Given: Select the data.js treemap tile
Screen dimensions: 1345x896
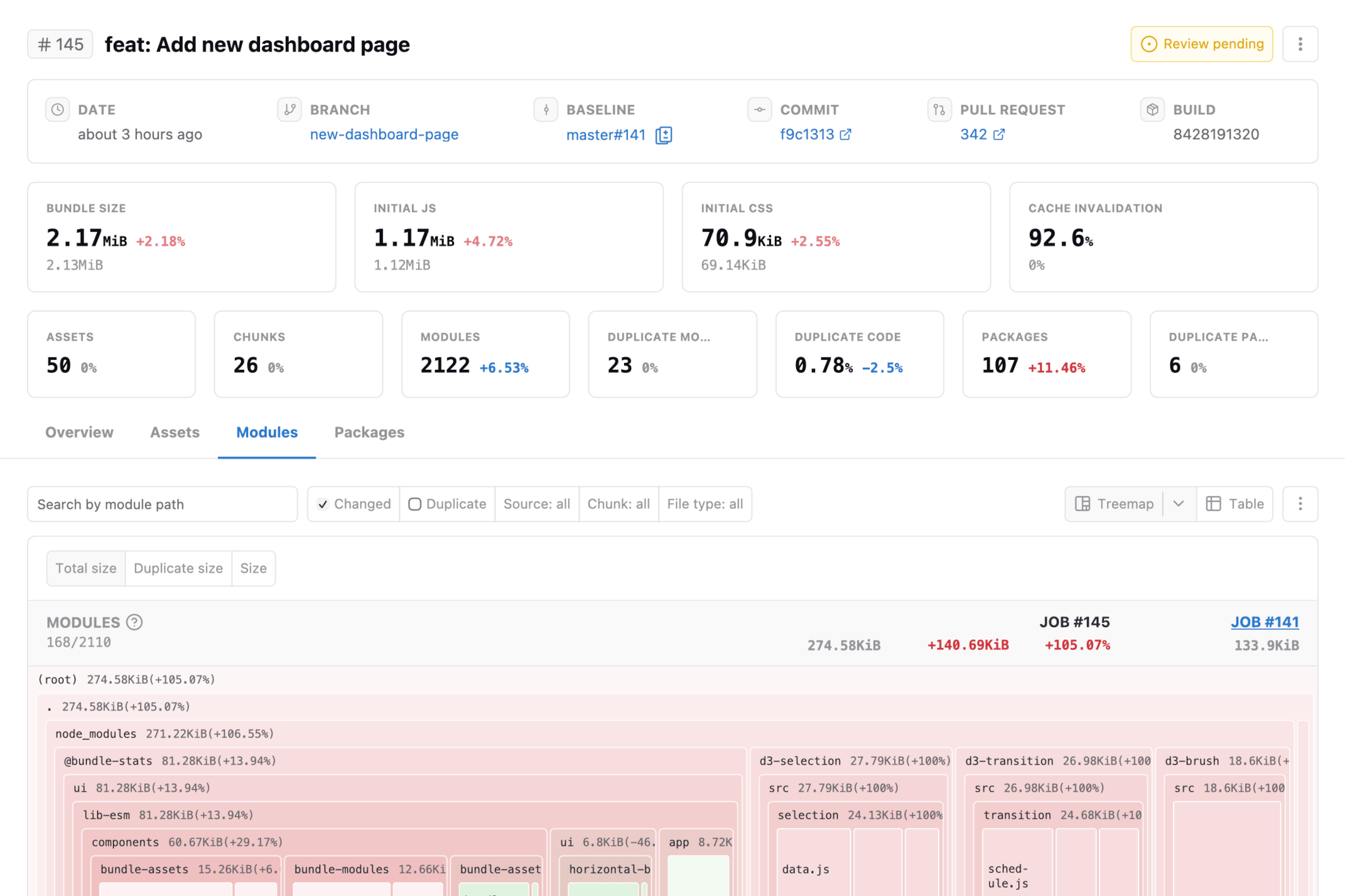Looking at the screenshot, I should pos(813,861).
